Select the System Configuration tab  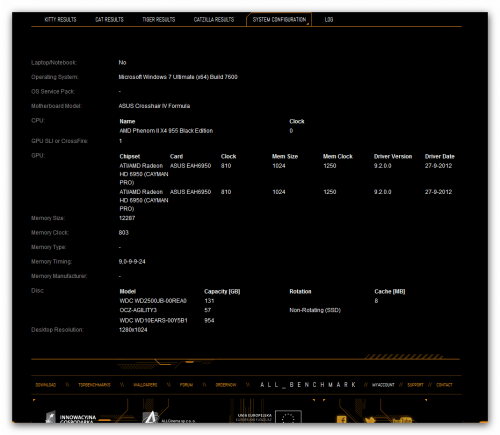pos(279,19)
